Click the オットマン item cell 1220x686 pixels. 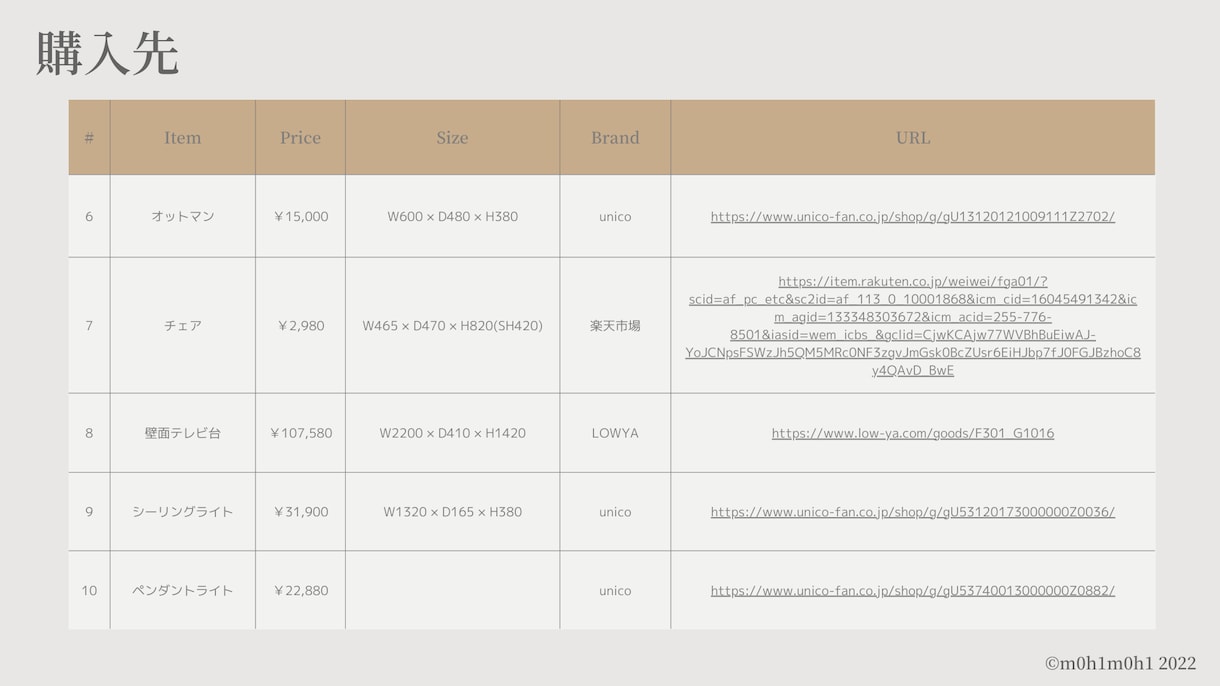pos(182,216)
